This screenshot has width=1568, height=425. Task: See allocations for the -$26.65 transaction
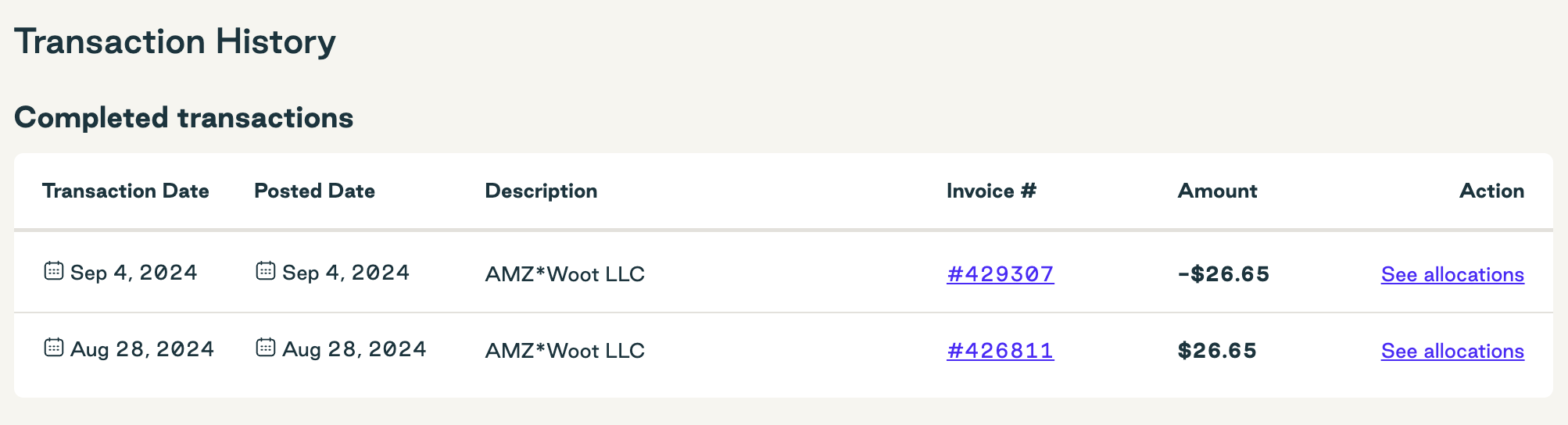click(x=1452, y=274)
